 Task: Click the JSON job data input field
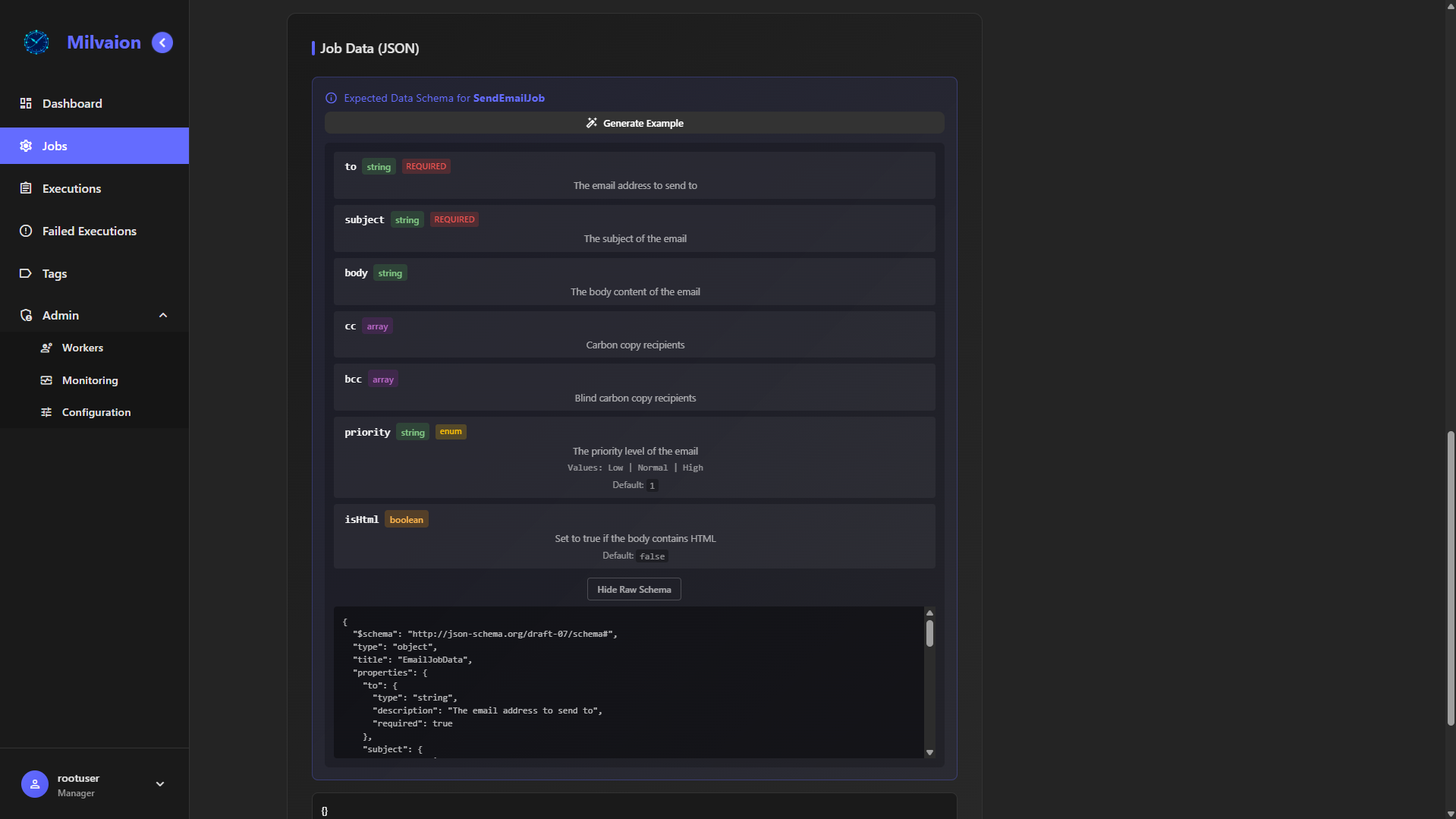click(x=634, y=809)
